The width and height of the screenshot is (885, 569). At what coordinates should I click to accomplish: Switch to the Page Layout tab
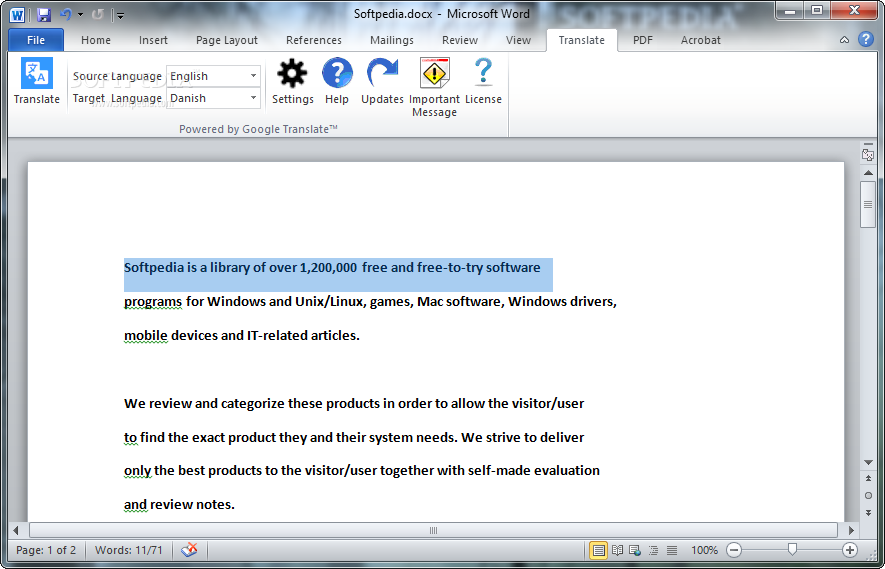[227, 40]
